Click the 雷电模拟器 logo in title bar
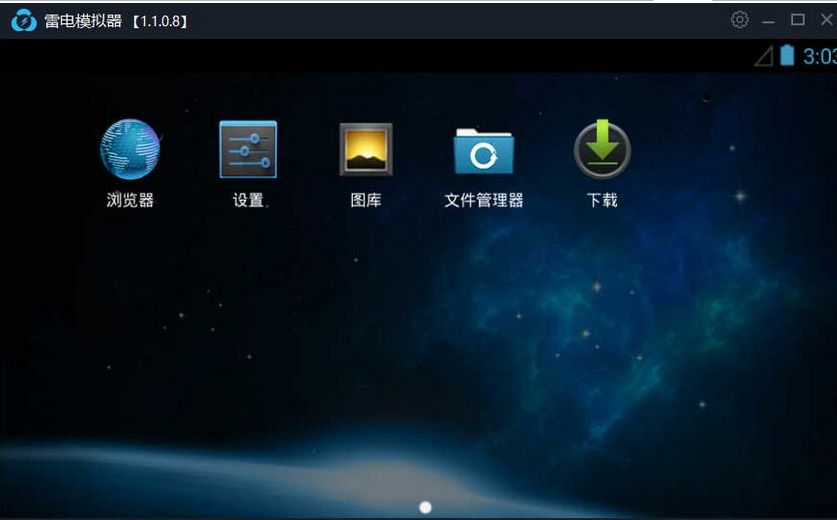This screenshot has height=520, width=837. pos(24,21)
